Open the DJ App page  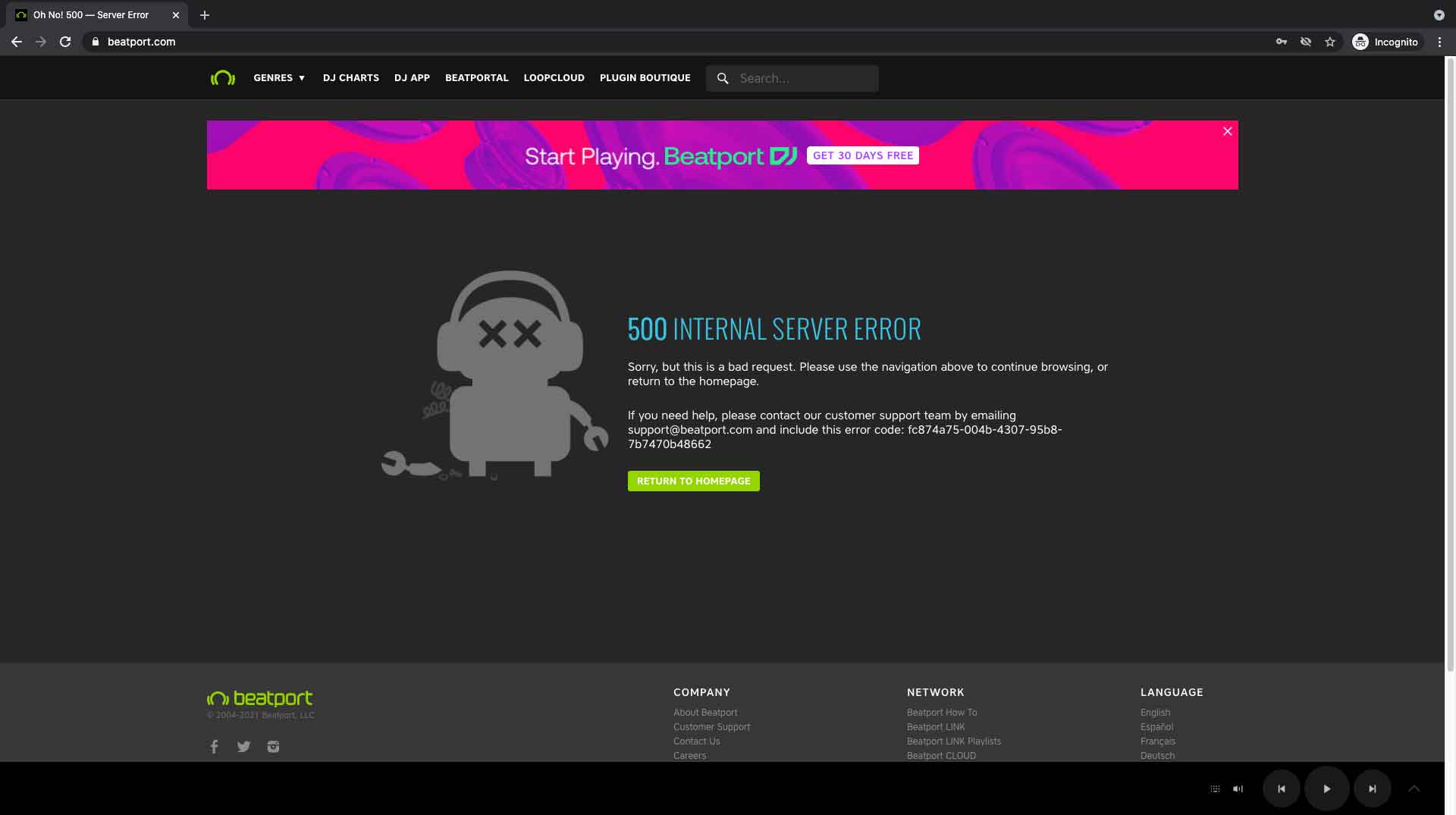412,78
